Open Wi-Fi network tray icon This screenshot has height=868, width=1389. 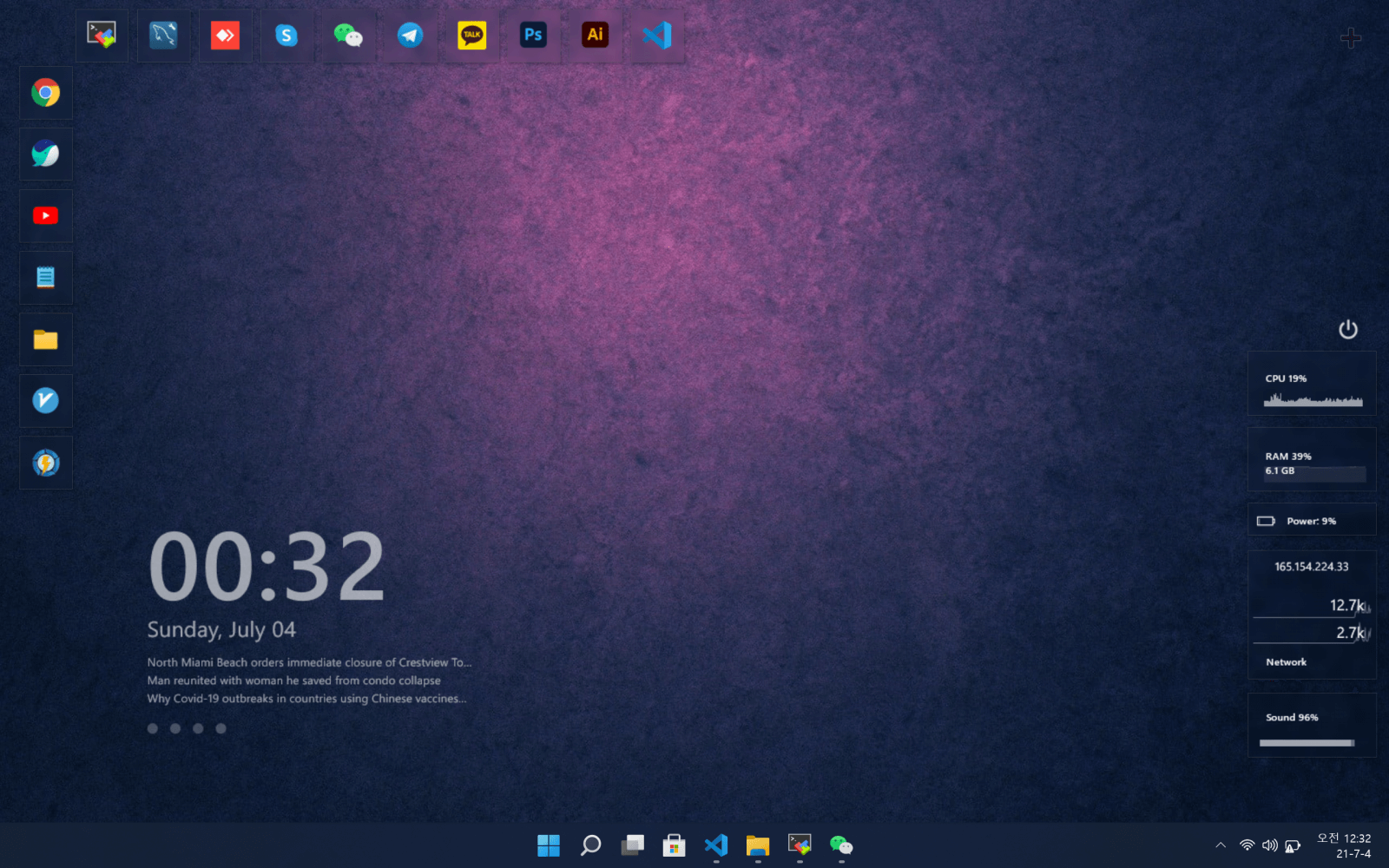(x=1247, y=845)
